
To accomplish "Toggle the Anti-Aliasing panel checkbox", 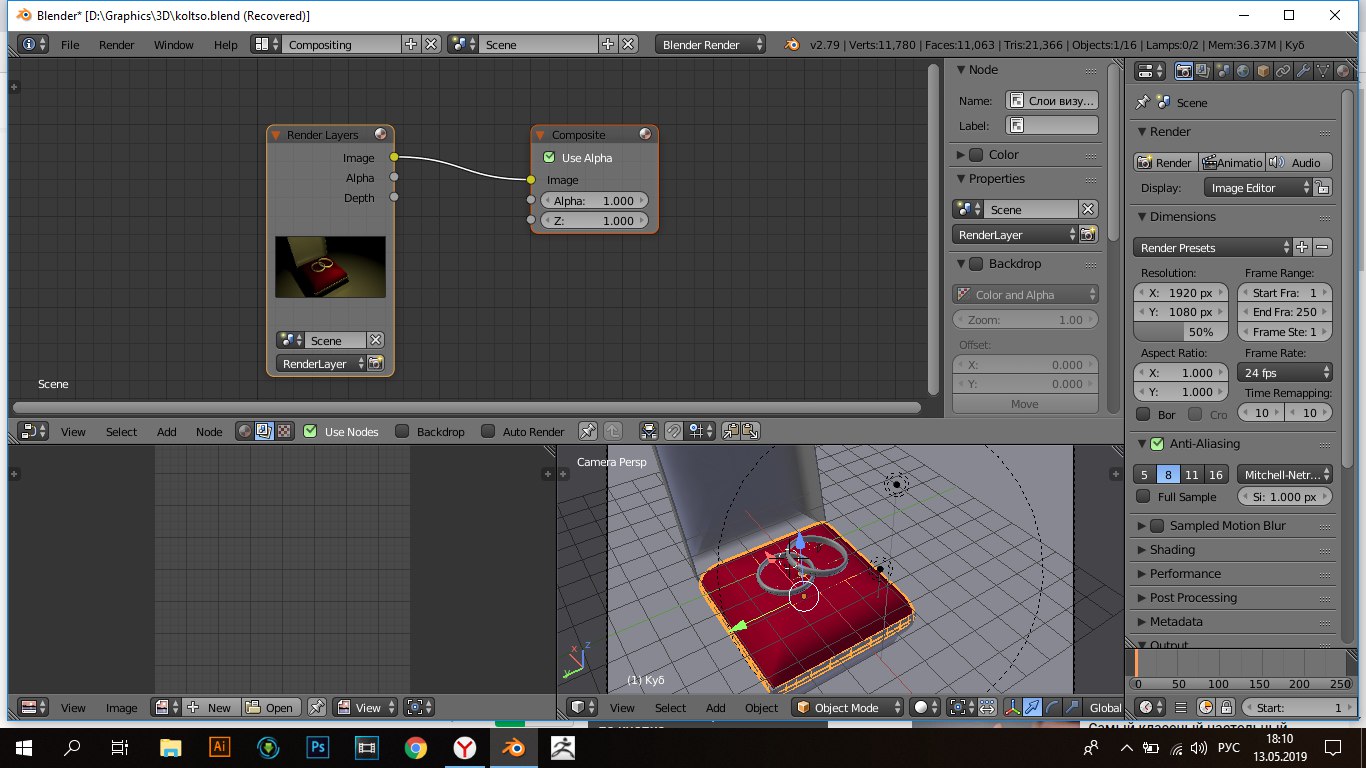I will click(x=1158, y=444).
